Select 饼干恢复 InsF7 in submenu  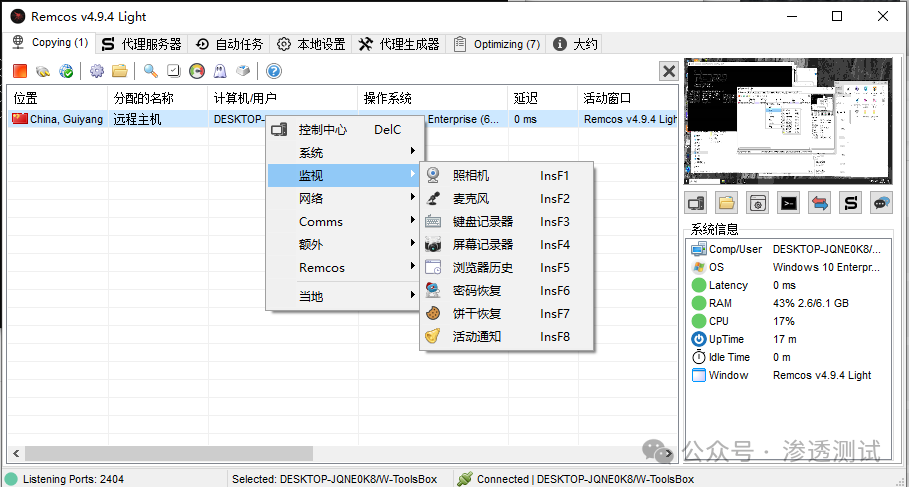(x=507, y=314)
